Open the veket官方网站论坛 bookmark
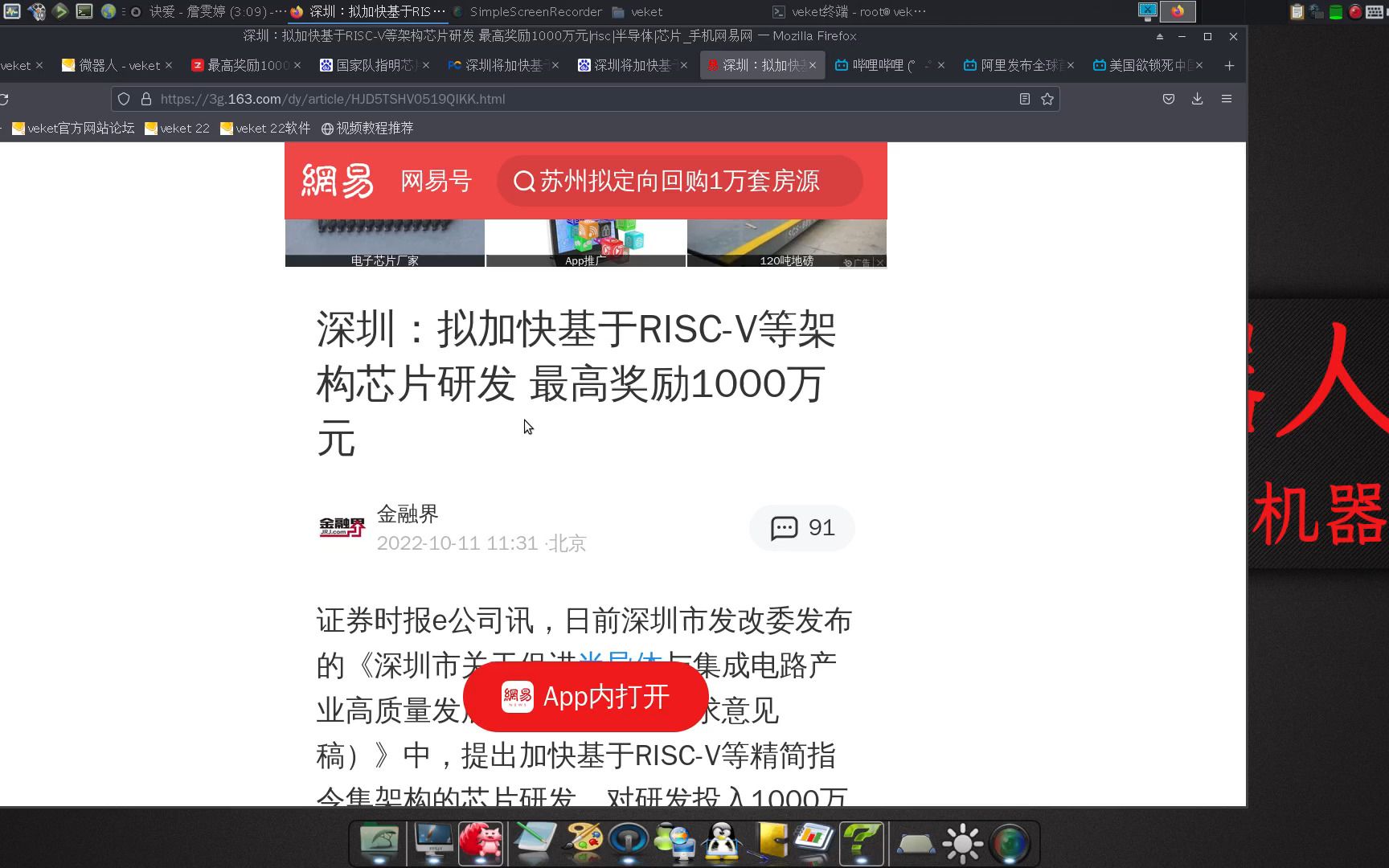Viewport: 1389px width, 868px height. [73, 128]
